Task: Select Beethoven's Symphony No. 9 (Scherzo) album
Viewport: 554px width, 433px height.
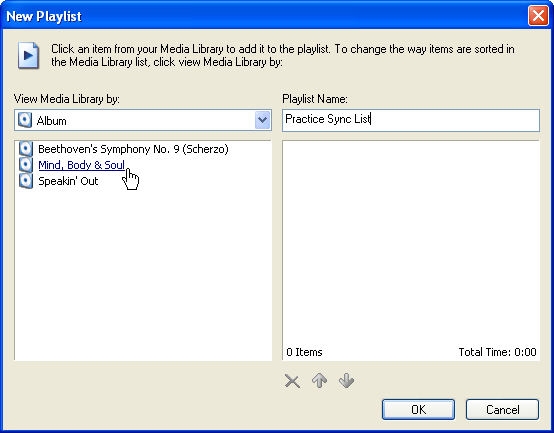Action: tap(133, 149)
